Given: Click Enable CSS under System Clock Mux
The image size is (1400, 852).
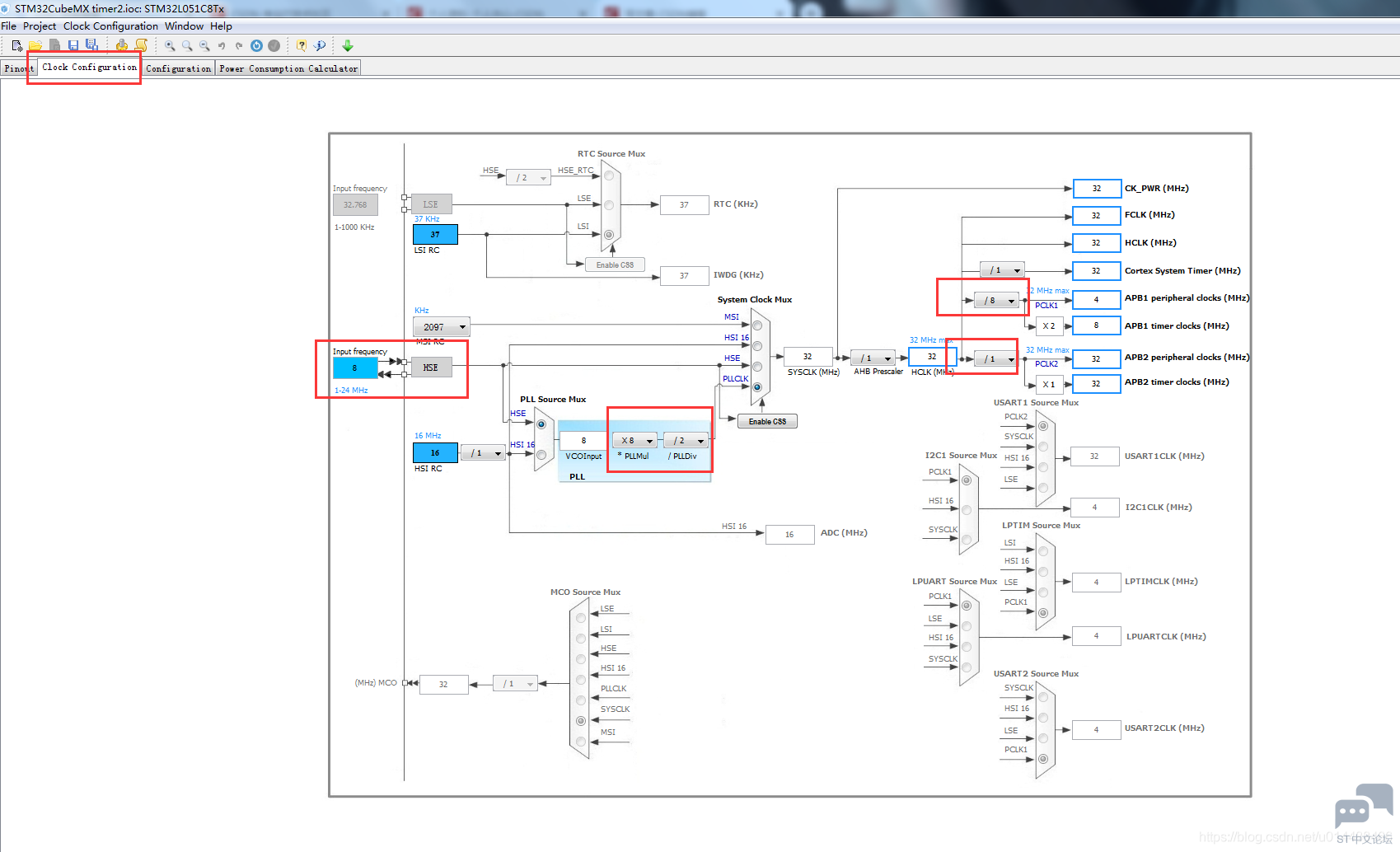Looking at the screenshot, I should click(x=767, y=422).
